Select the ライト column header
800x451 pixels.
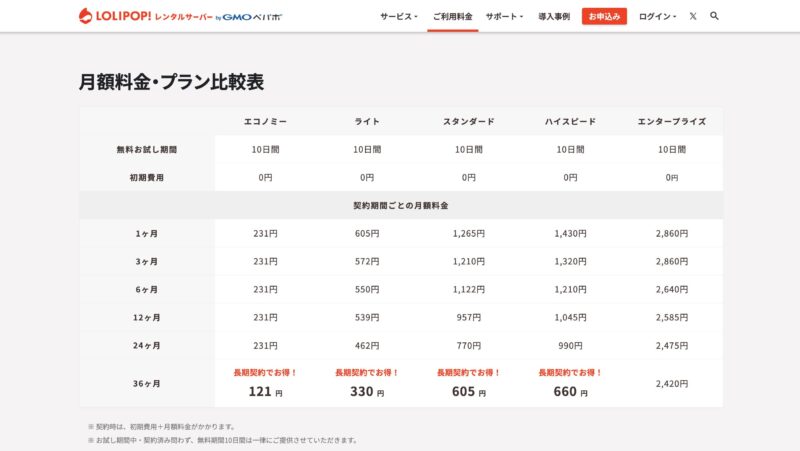tap(367, 121)
